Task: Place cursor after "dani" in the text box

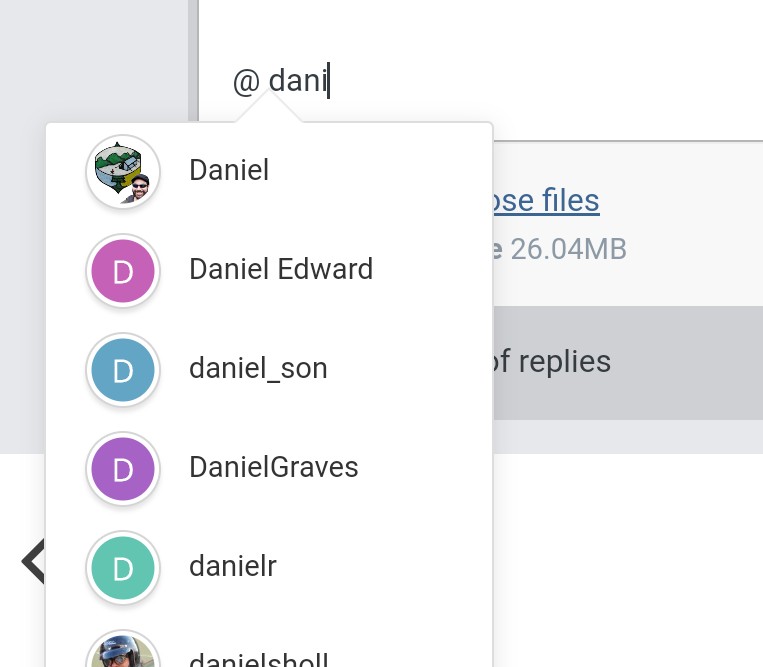Action: [x=328, y=81]
